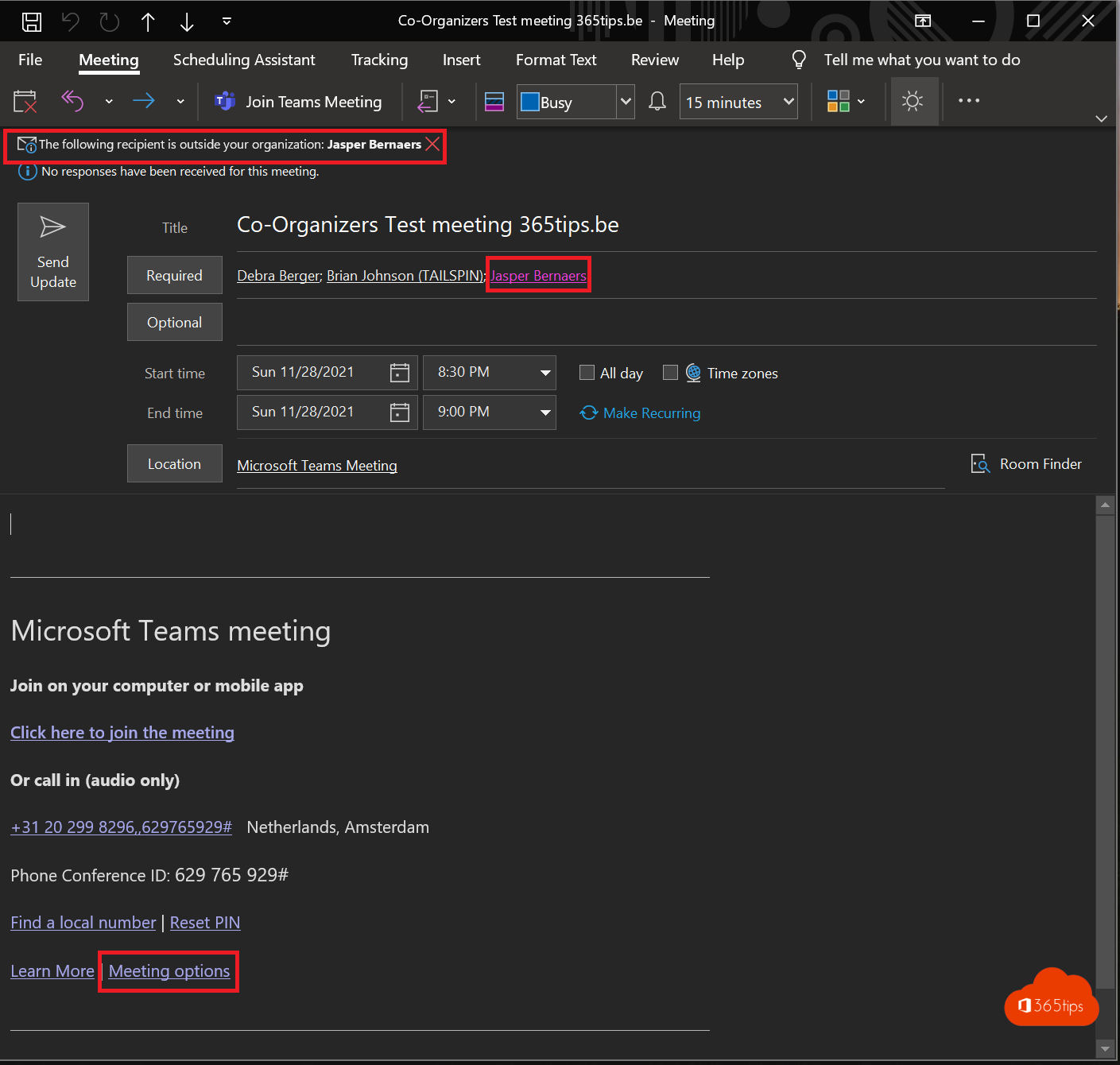Change the 15 minutes reminder dropdown
The height and width of the screenshot is (1065, 1120).
(786, 101)
